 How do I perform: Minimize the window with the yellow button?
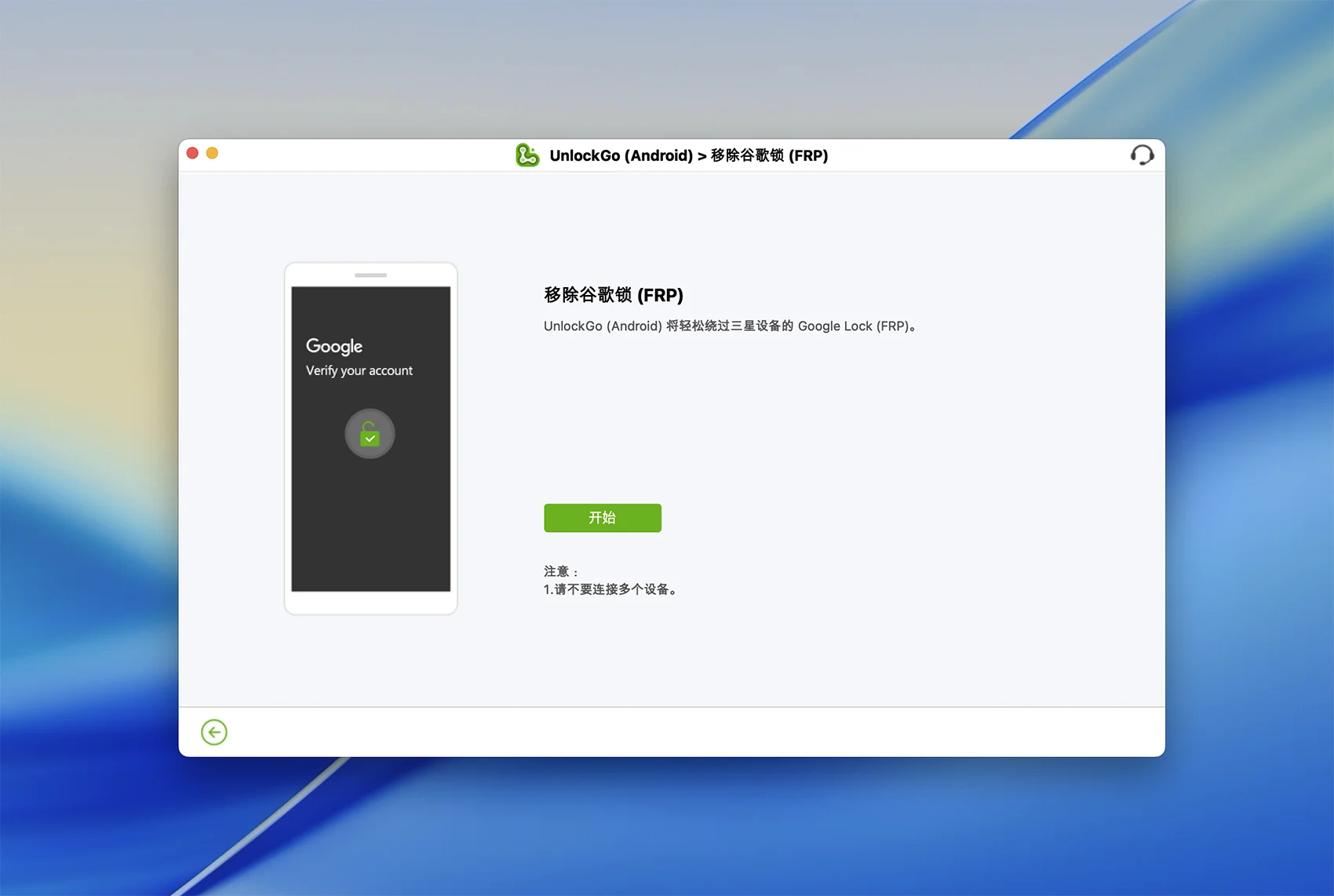(x=212, y=153)
